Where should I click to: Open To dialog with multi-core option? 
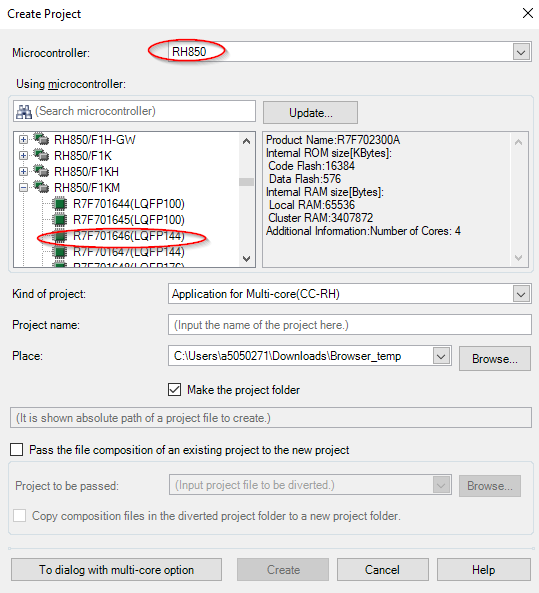[x=116, y=570]
